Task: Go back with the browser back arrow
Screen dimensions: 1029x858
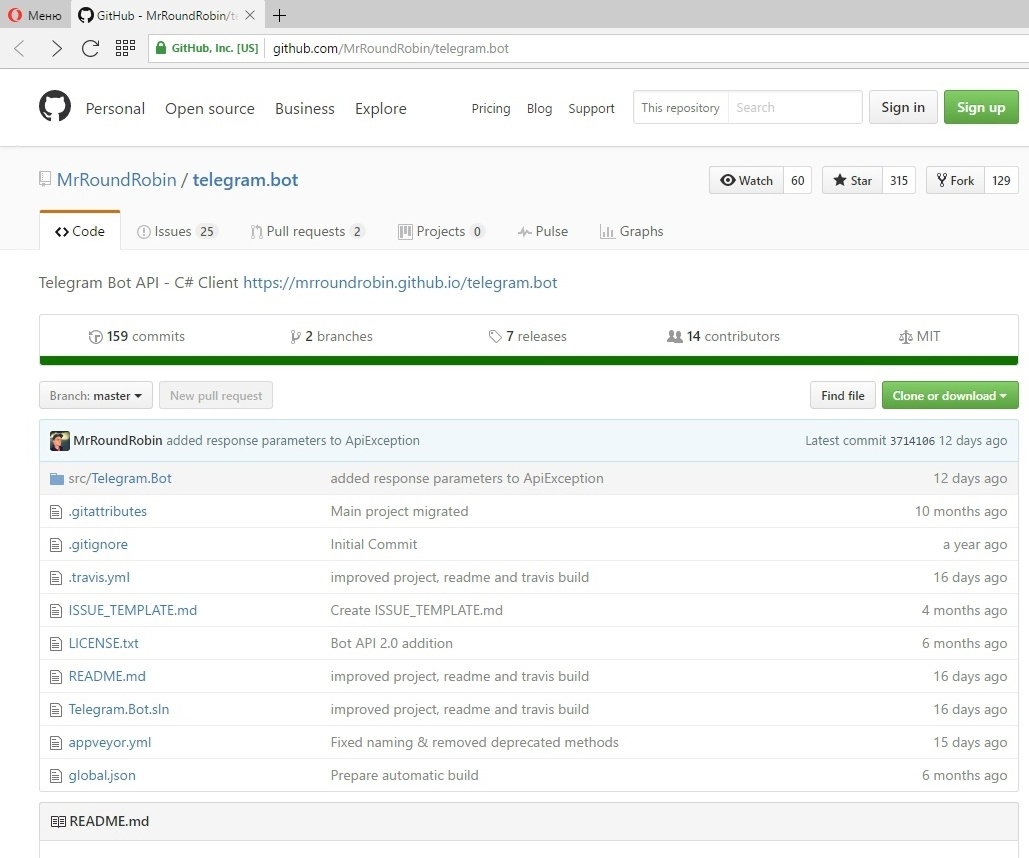Action: pos(20,48)
